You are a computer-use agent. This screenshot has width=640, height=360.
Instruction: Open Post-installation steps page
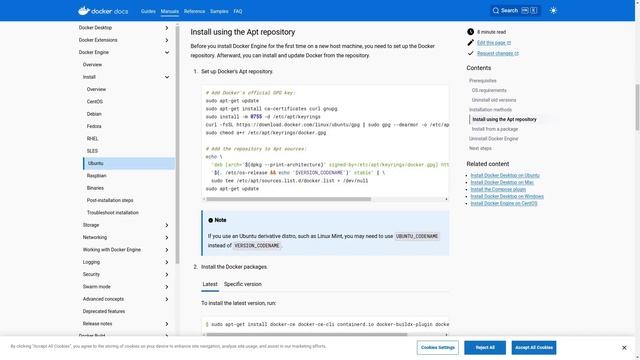click(110, 200)
